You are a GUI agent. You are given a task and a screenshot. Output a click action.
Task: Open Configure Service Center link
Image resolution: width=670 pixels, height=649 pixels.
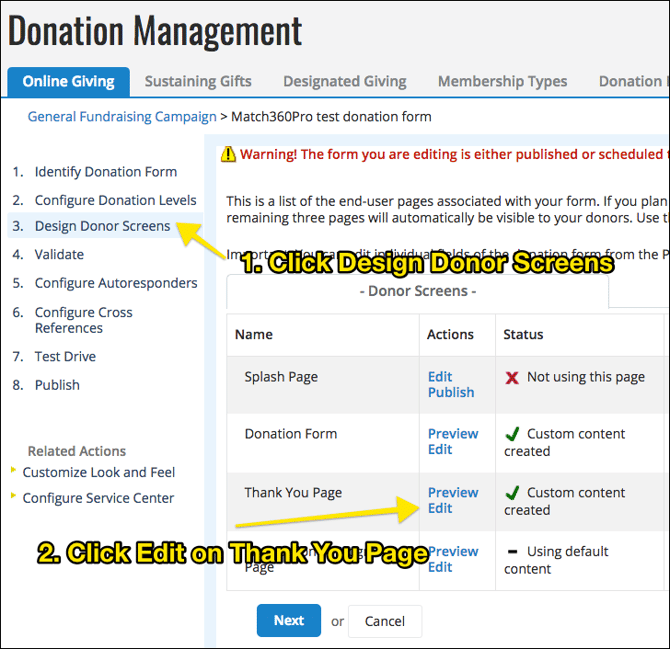98,498
